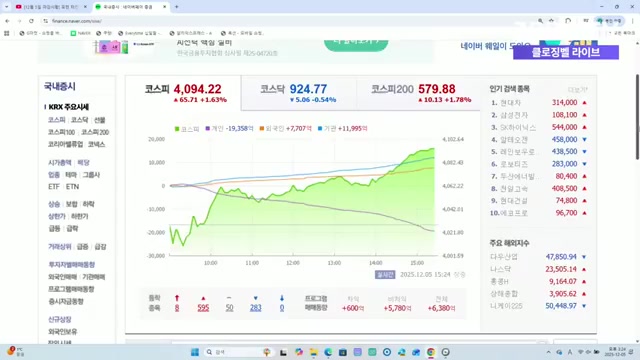The width and height of the screenshot is (640, 360).
Task: Open ETF link in sidebar
Action: 54,187
